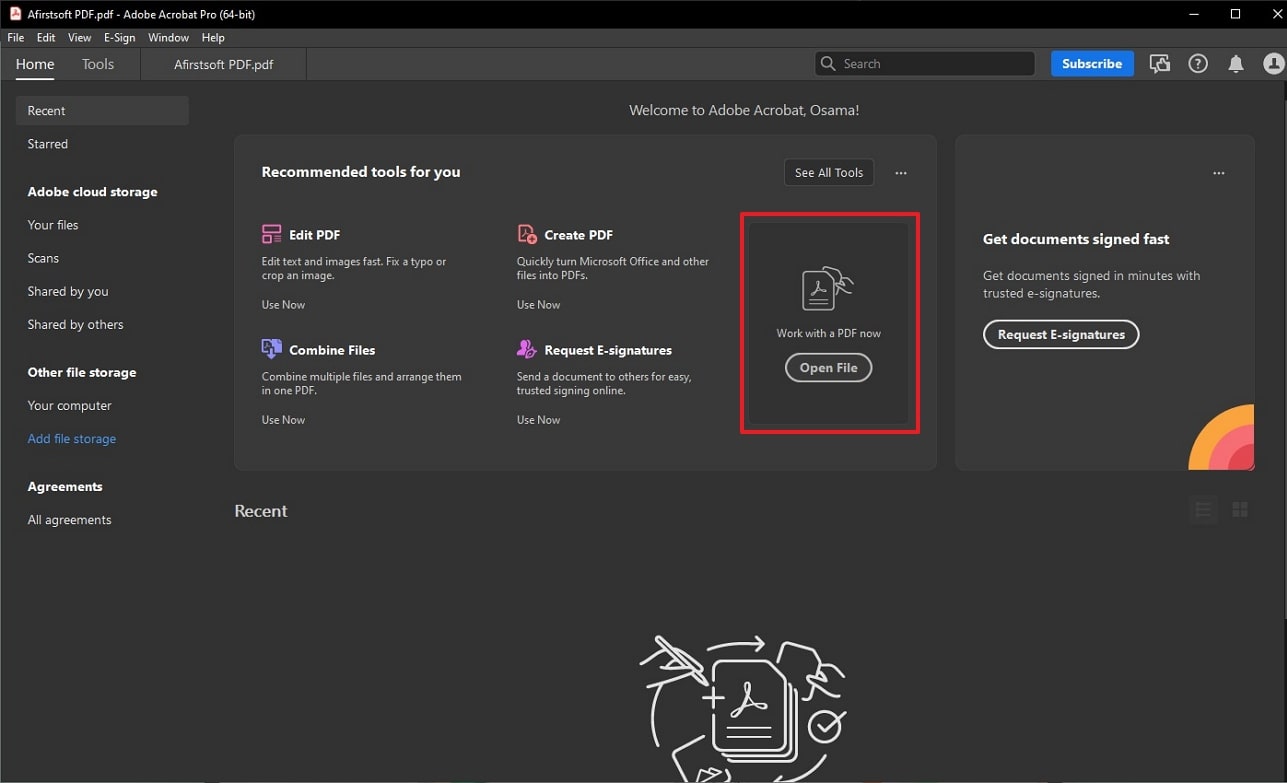Click the Add file storage link
This screenshot has width=1287, height=783.
tap(72, 439)
